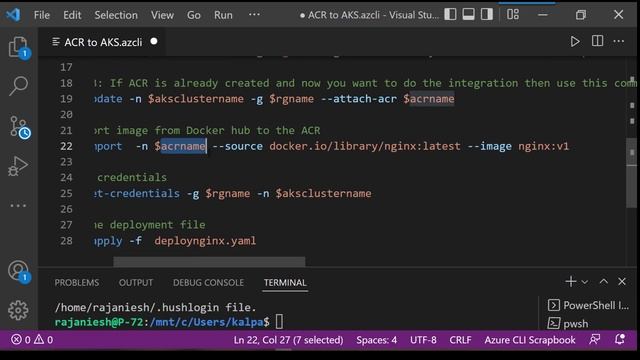The height and width of the screenshot is (360, 640).
Task: Click the text docker.io/library/nginx:latest
Action: [x=364, y=146]
